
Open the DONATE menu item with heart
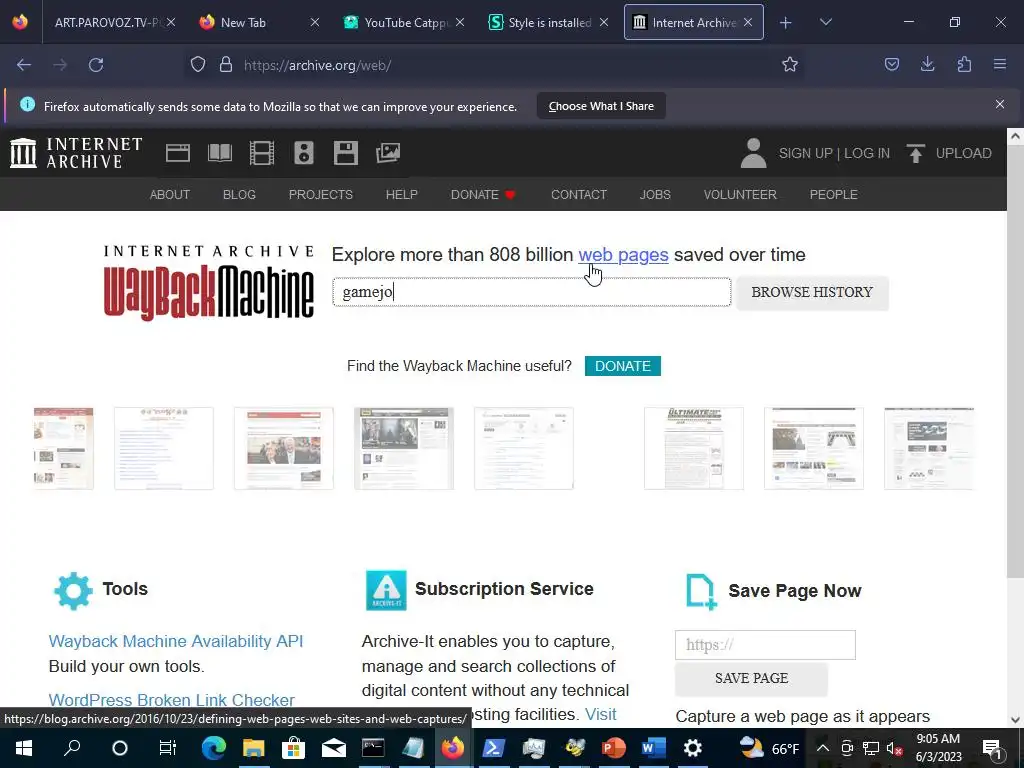point(483,195)
